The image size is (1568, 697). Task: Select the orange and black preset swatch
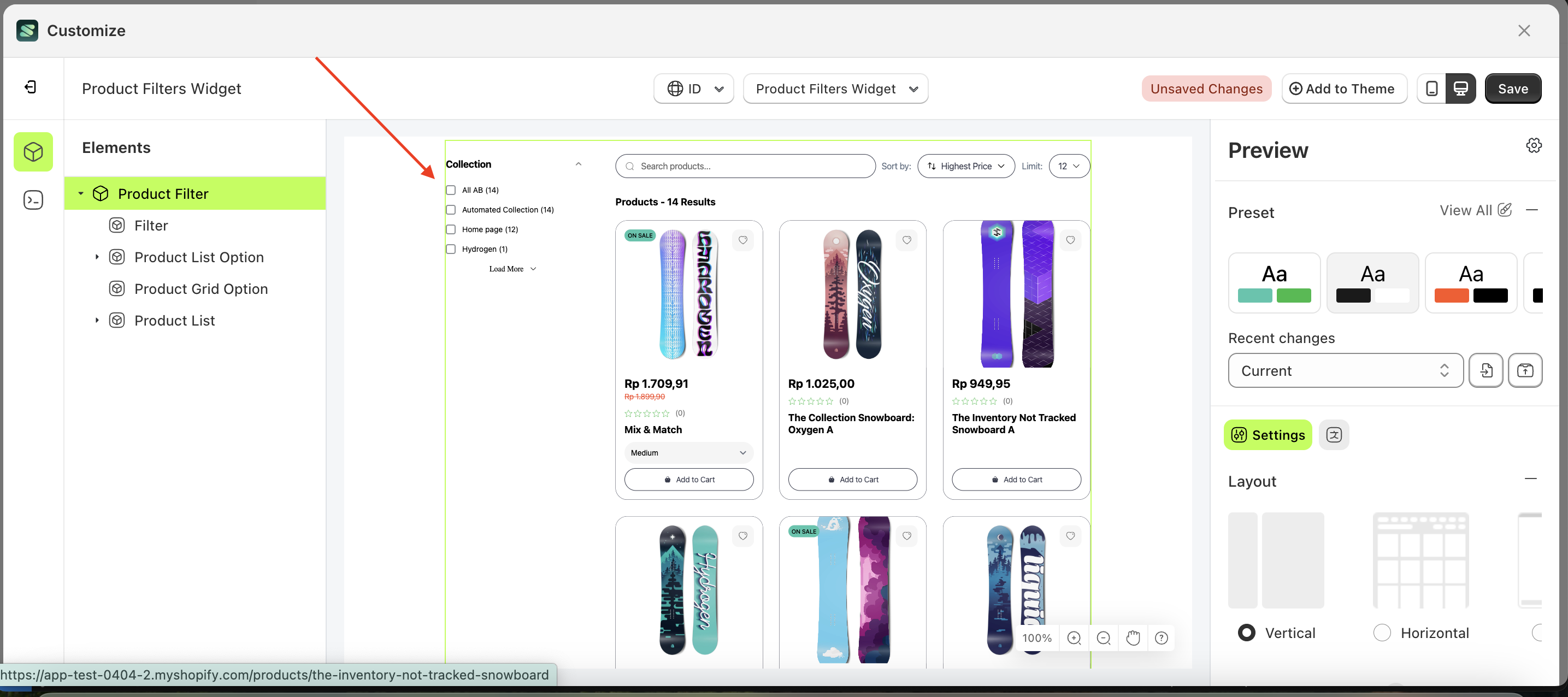pyautogui.click(x=1471, y=282)
